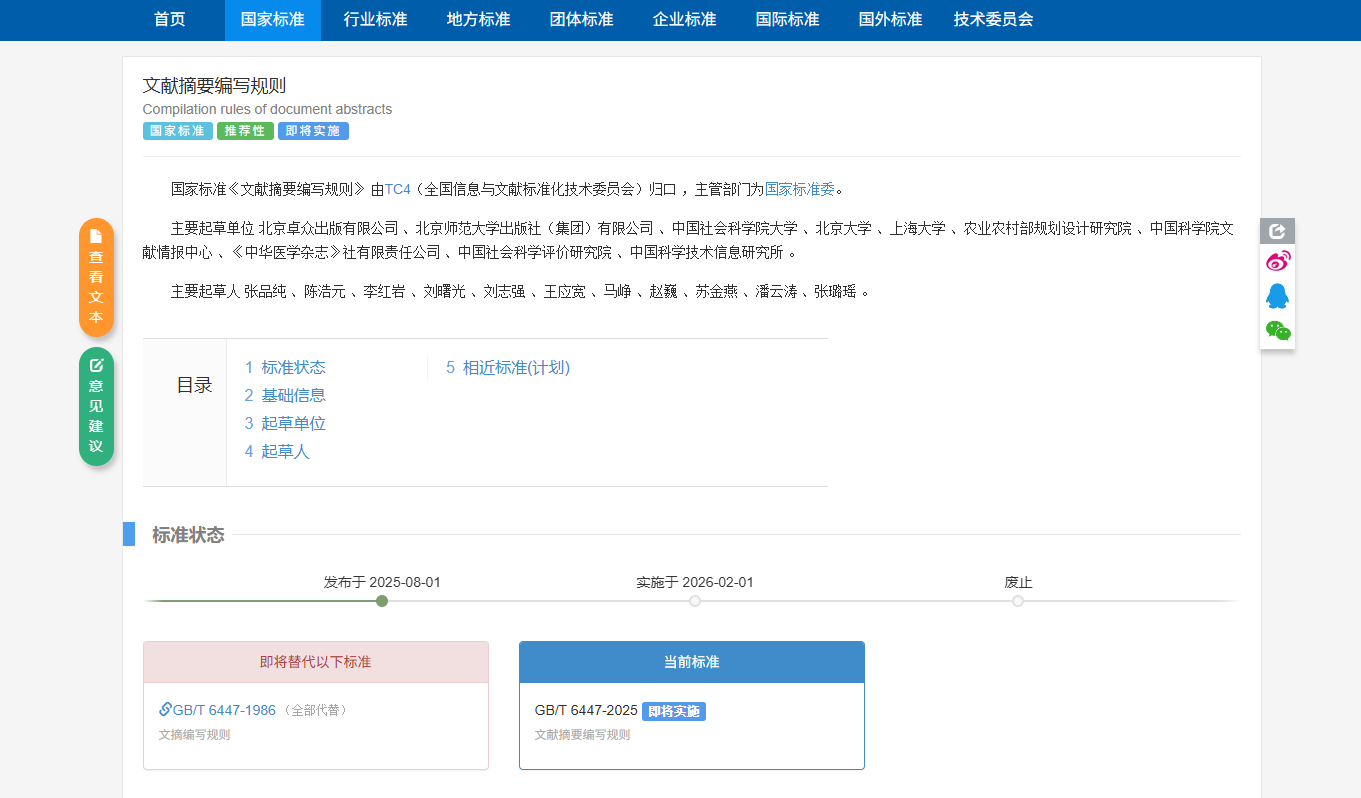Click the 即将实施 badge under the title
The height and width of the screenshot is (798, 1361).
click(313, 131)
